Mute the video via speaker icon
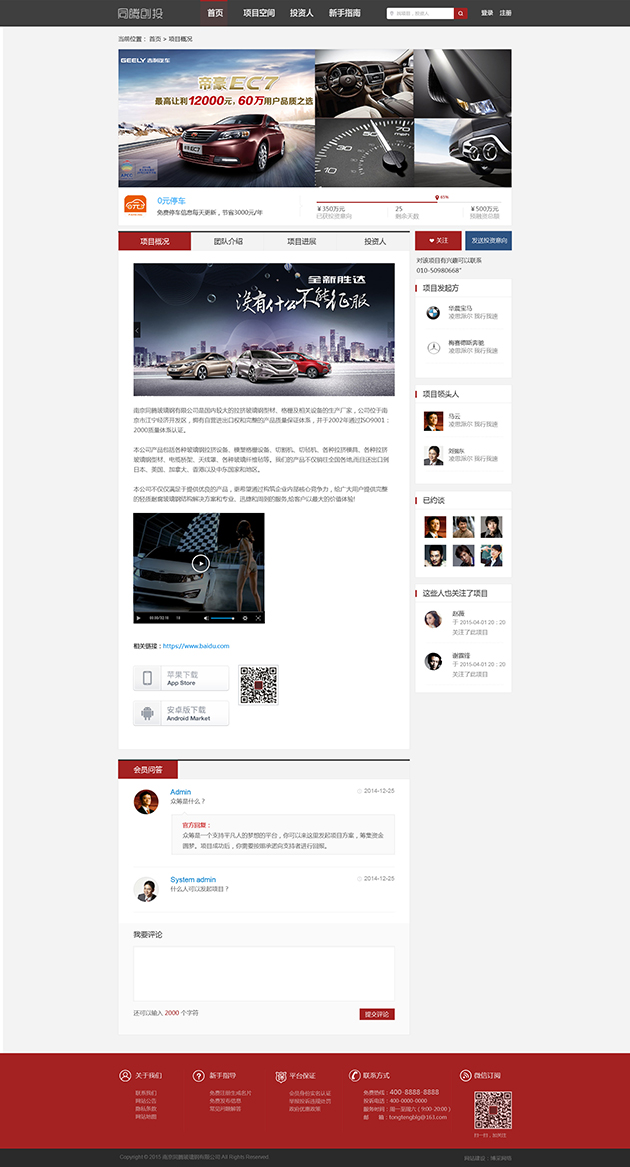 [x=206, y=618]
